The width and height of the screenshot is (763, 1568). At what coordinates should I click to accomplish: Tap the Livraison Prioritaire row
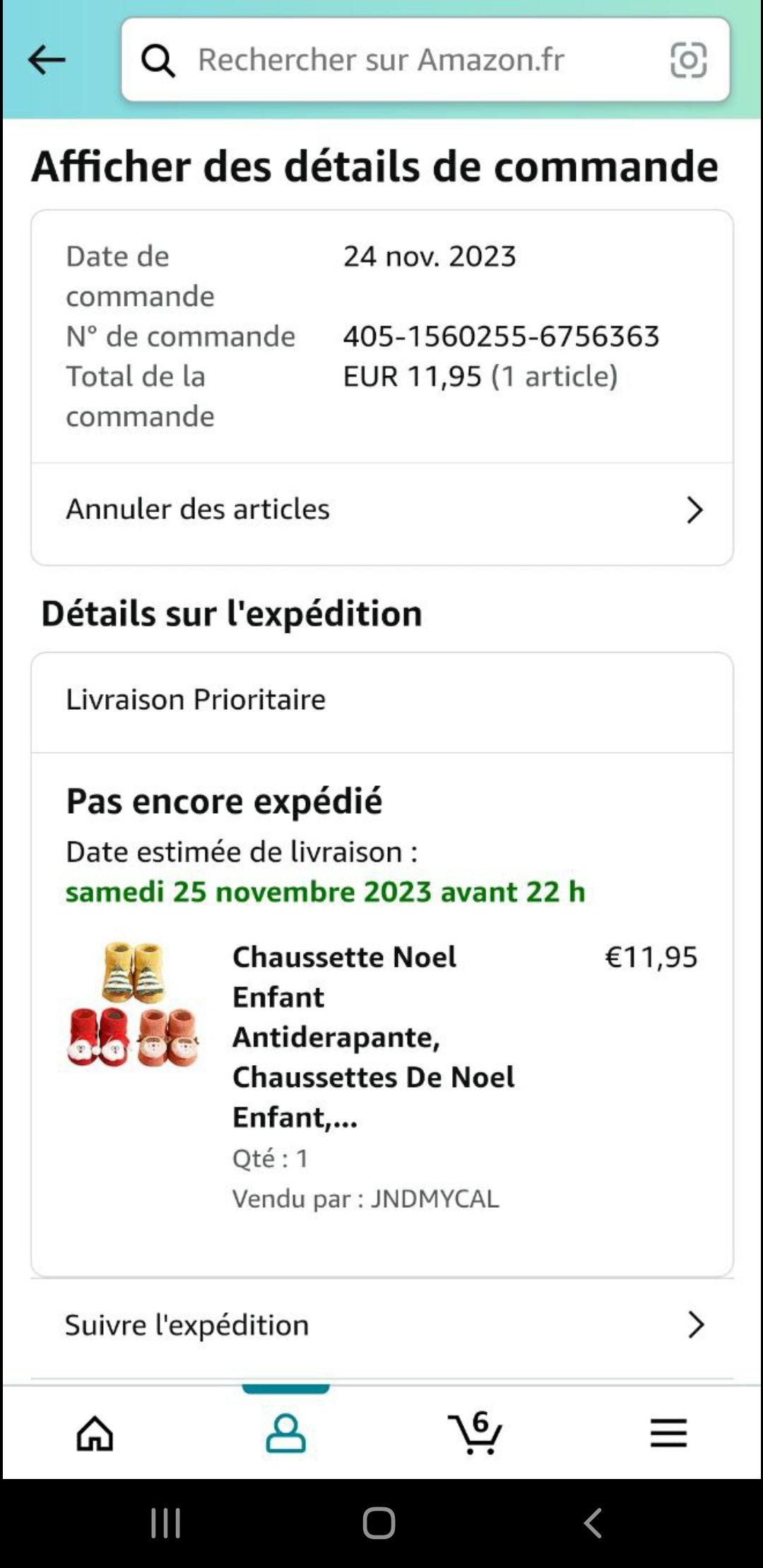pos(196,700)
